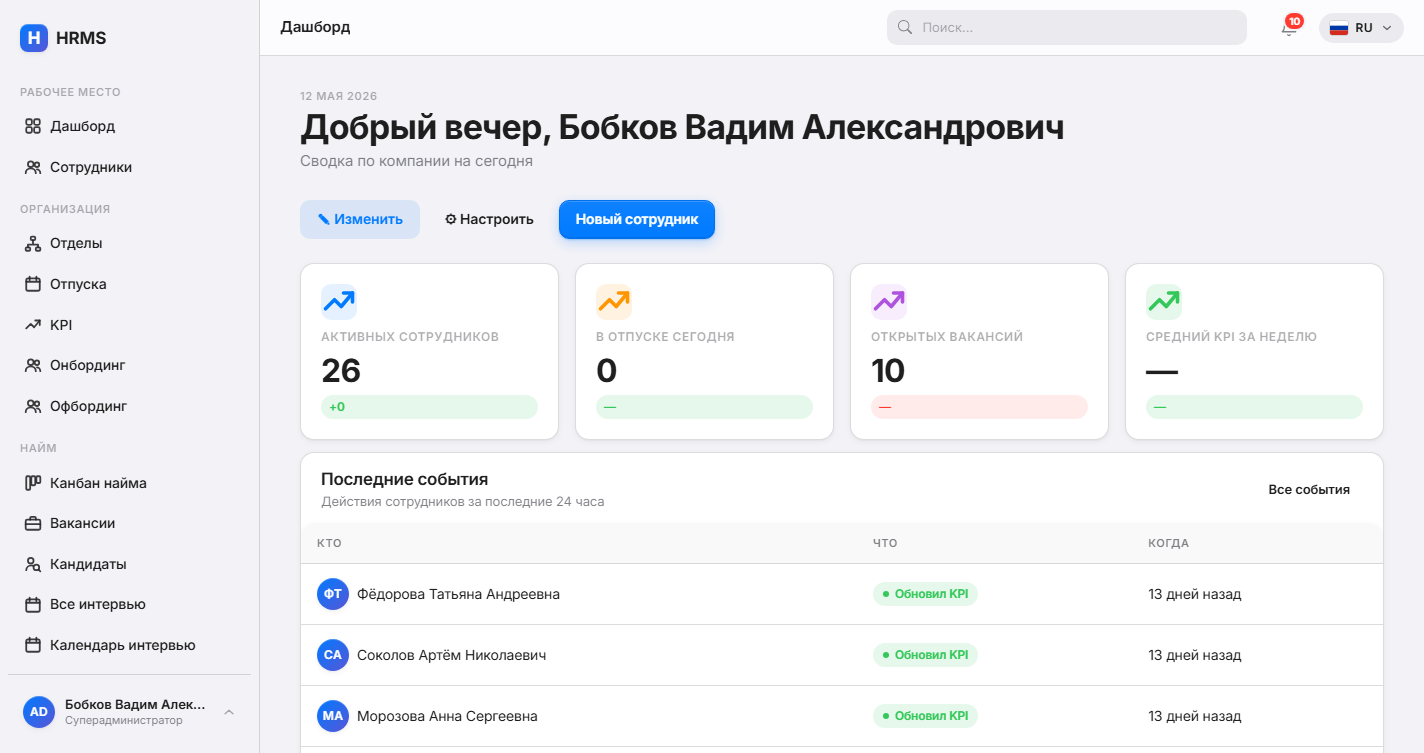
Task: Click the ФТ avatar for Фёдорова Татьяна
Action: (x=333, y=594)
